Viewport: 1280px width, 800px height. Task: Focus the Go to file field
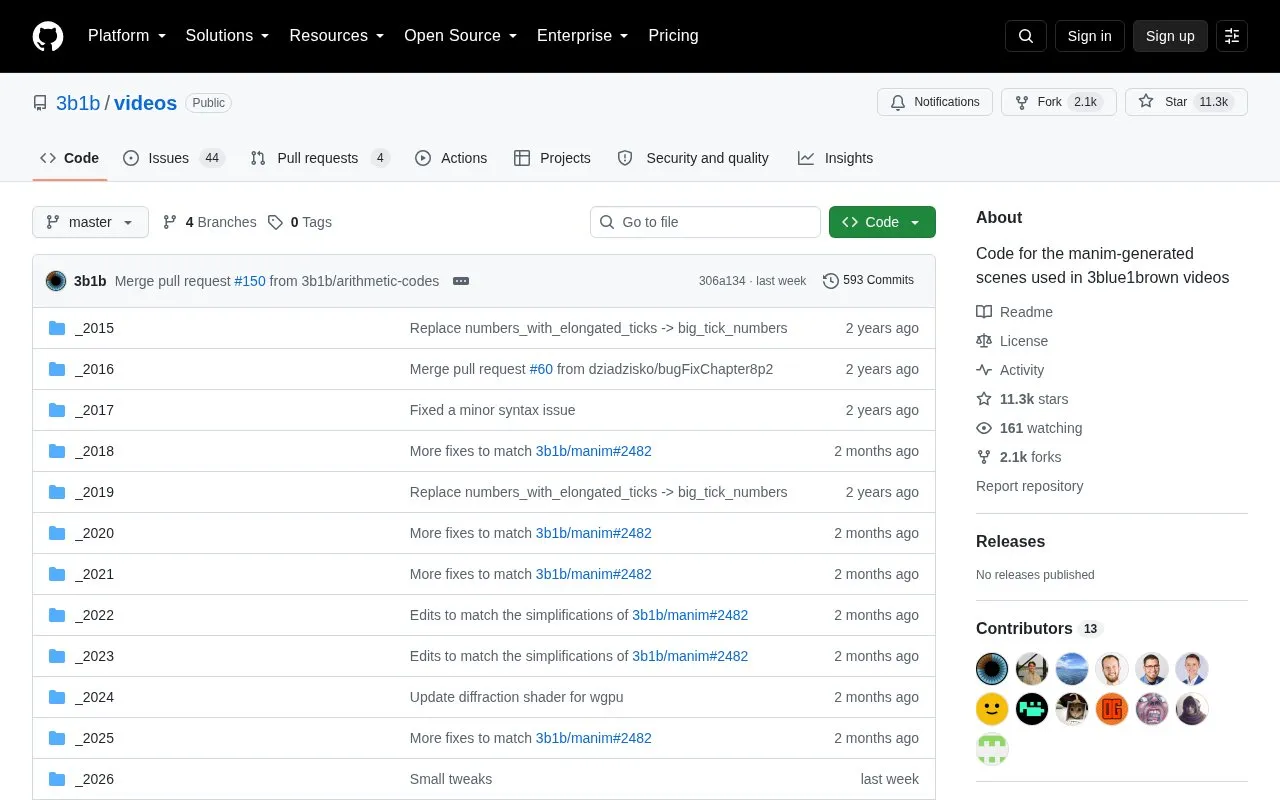(705, 222)
